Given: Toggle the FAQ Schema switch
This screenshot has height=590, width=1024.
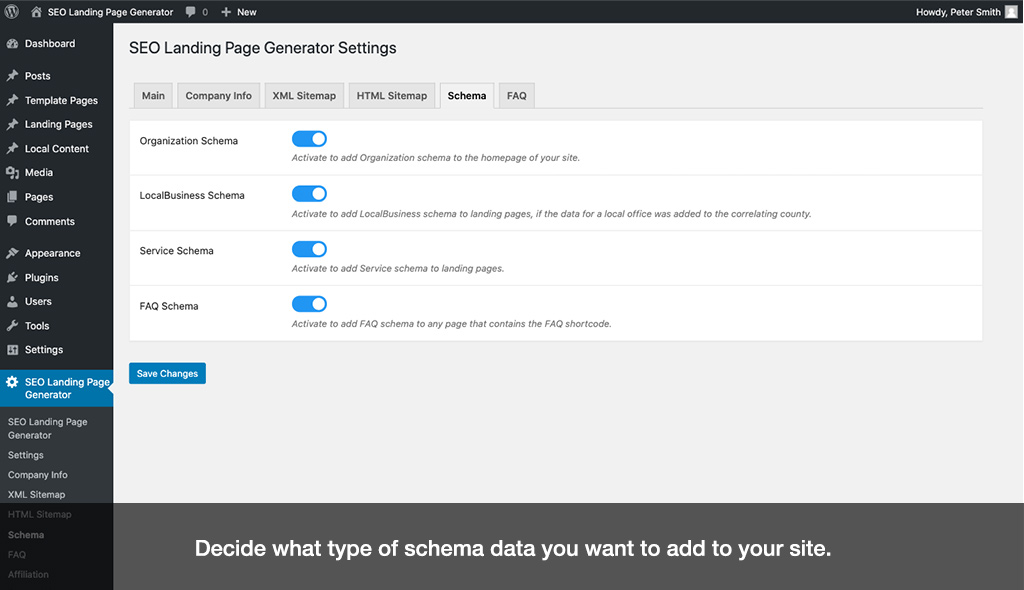Looking at the screenshot, I should pyautogui.click(x=309, y=304).
